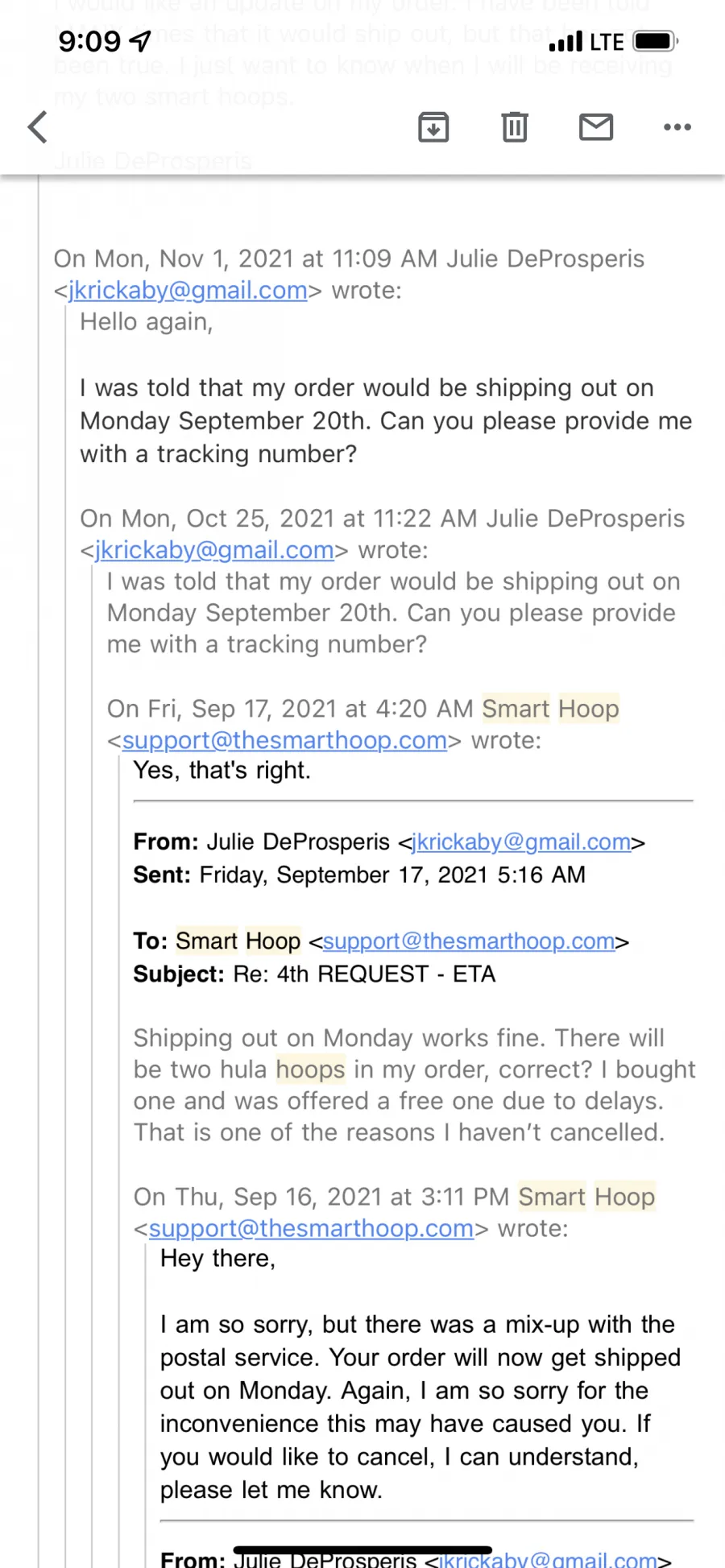725x1568 pixels.
Task: Tap support@thesmarthoop.com link under Sep 16 header
Action: coord(311,1228)
